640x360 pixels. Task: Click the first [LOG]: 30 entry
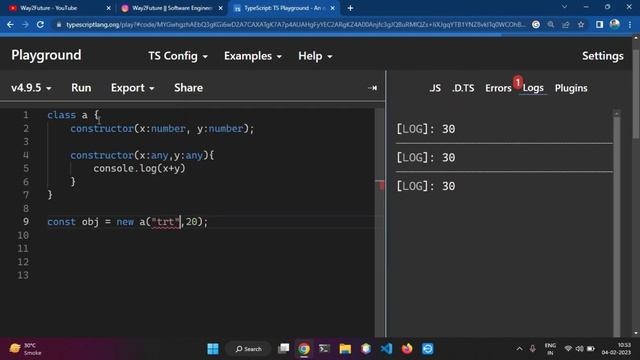(426, 129)
